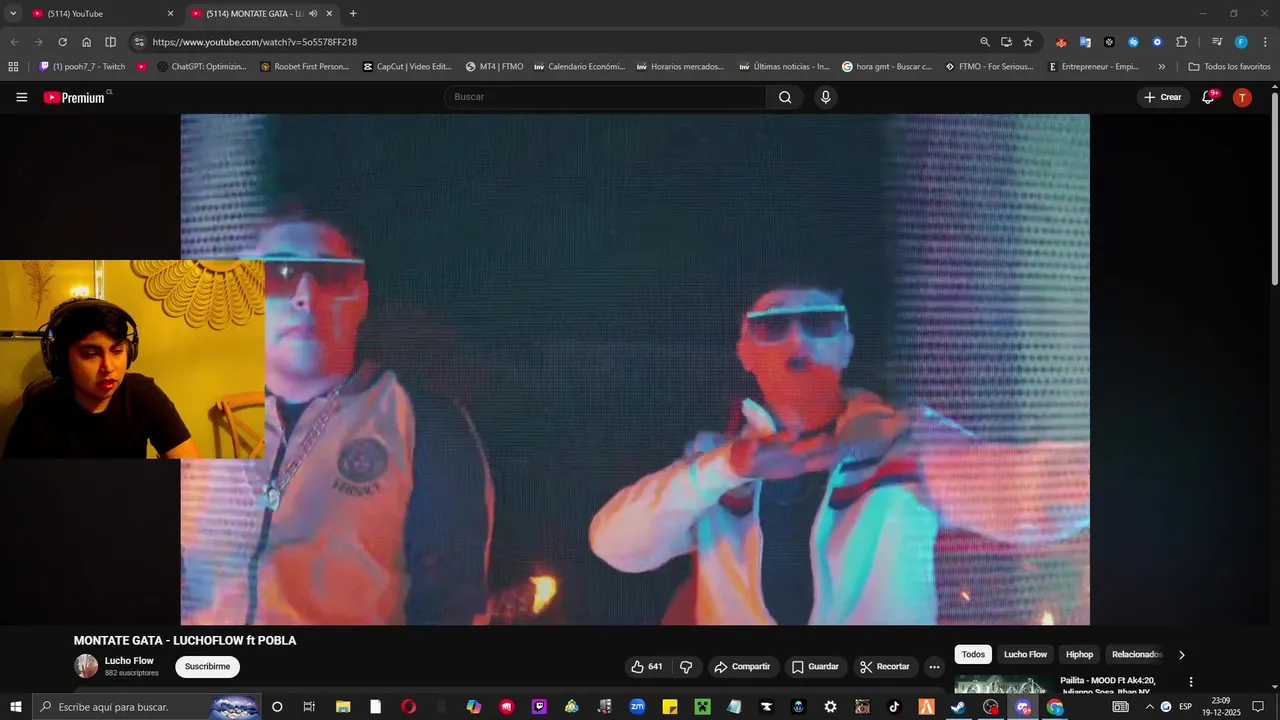Open YouTube notifications bell
This screenshot has height=720, width=1280.
point(1209,97)
